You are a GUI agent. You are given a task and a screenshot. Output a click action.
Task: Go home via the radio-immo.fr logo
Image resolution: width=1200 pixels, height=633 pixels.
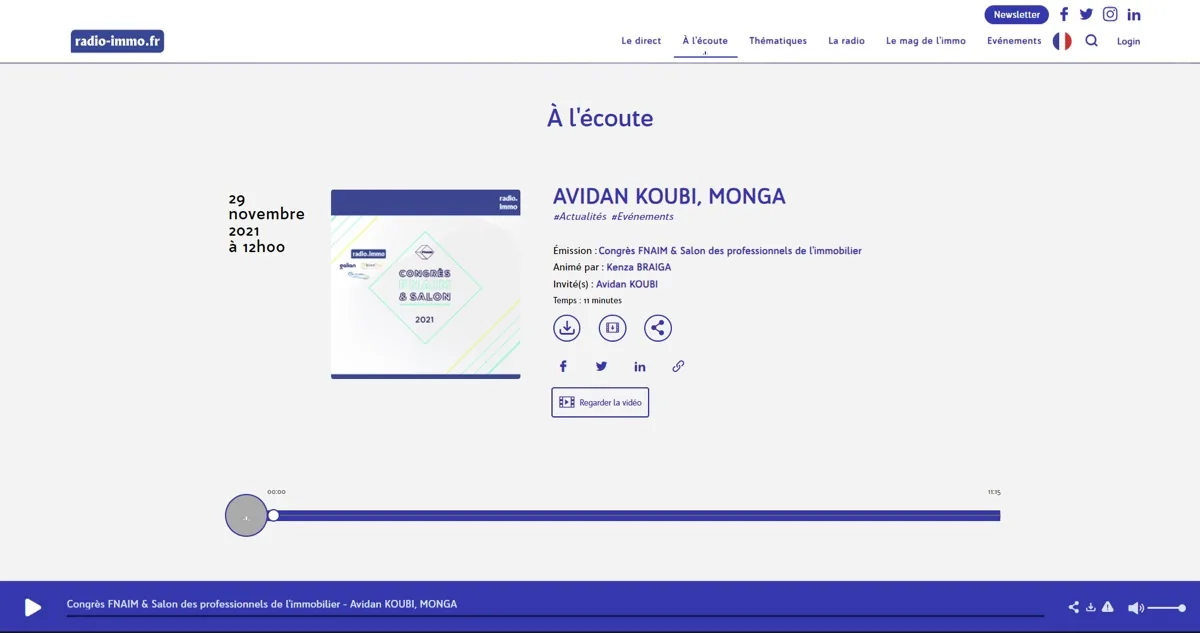coord(118,41)
